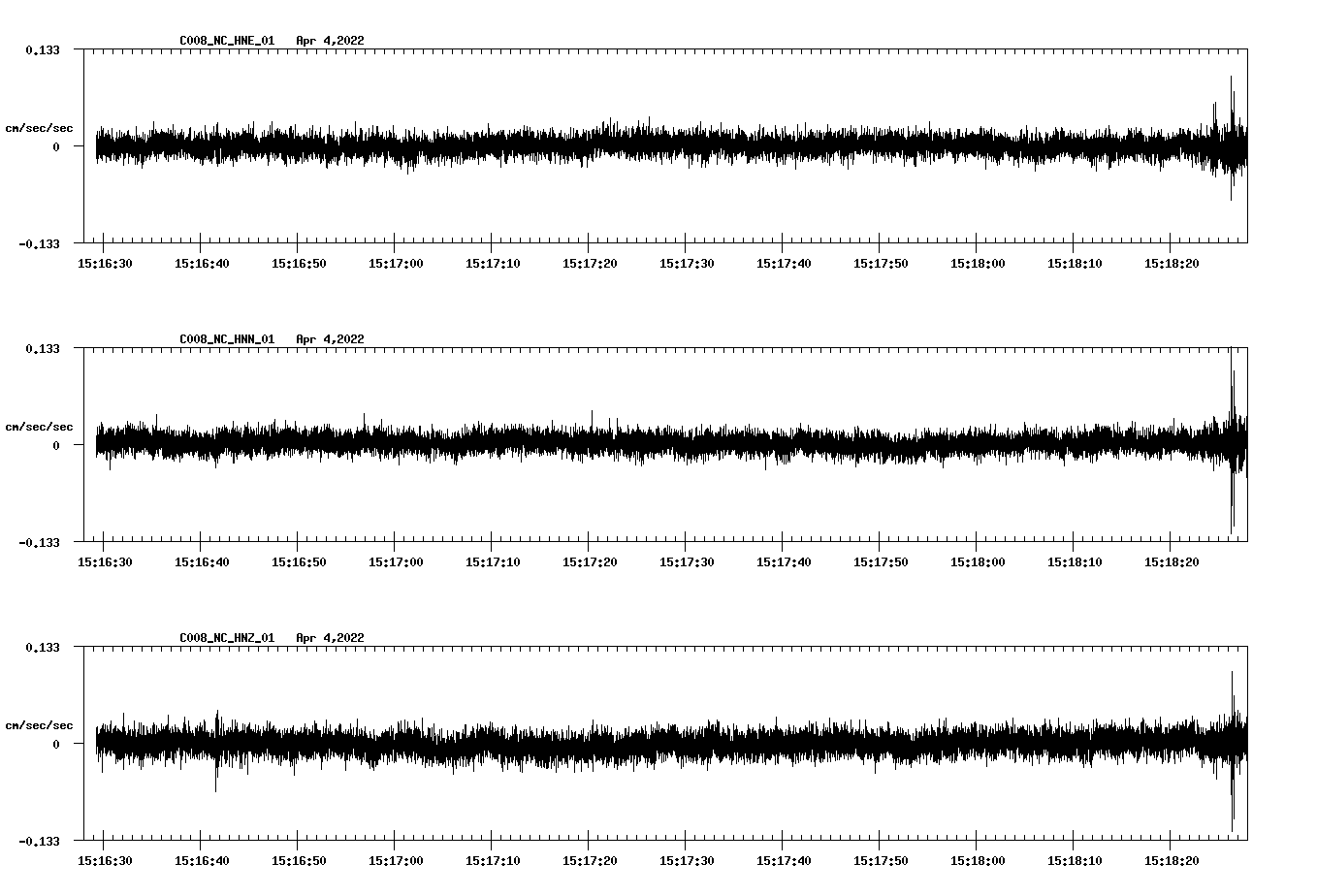This screenshot has height=896, width=1317.
Task: Click the 0.133 upper limit on HNN axis
Action: [x=43, y=348]
